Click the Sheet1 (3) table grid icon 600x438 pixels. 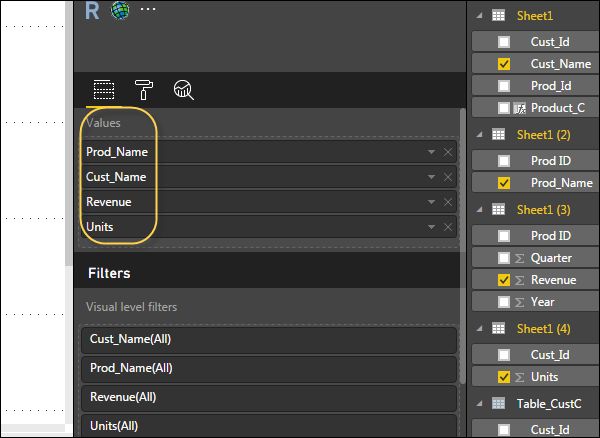(x=498, y=210)
